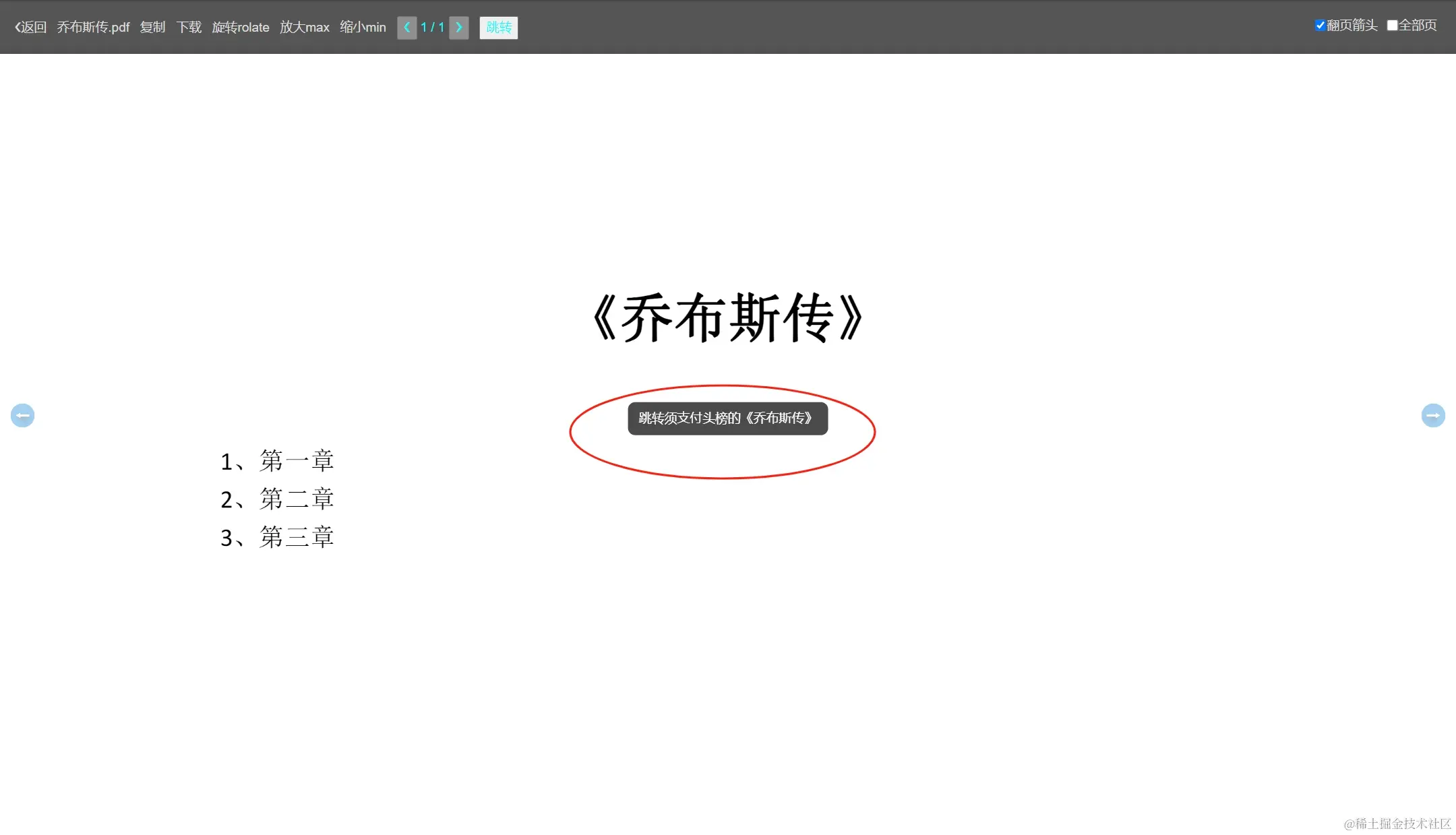Zoom in using 放大max
This screenshot has width=1456, height=835.
pyautogui.click(x=305, y=28)
